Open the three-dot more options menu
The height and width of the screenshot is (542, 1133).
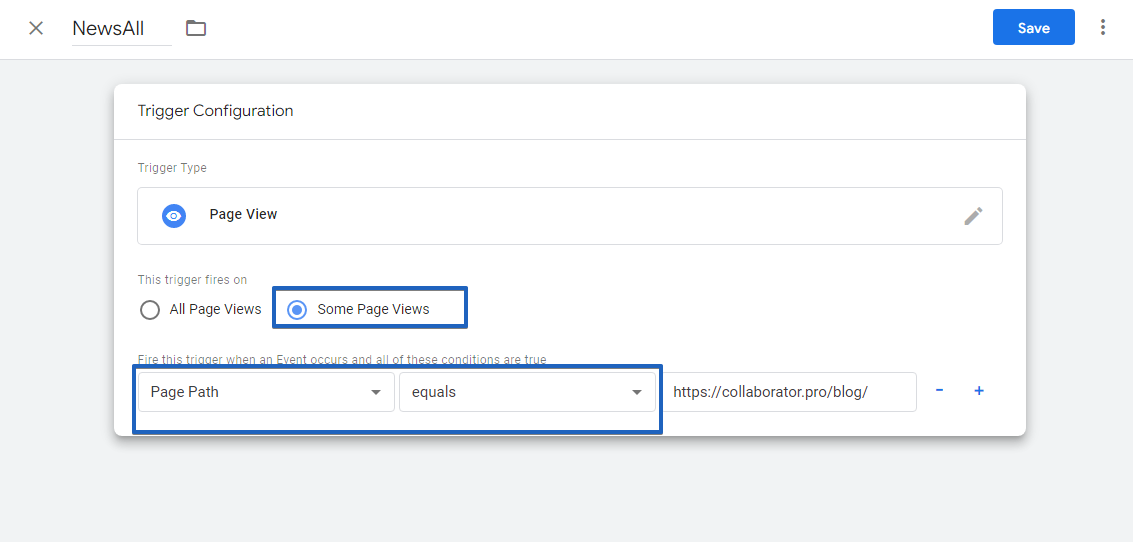tap(1103, 28)
